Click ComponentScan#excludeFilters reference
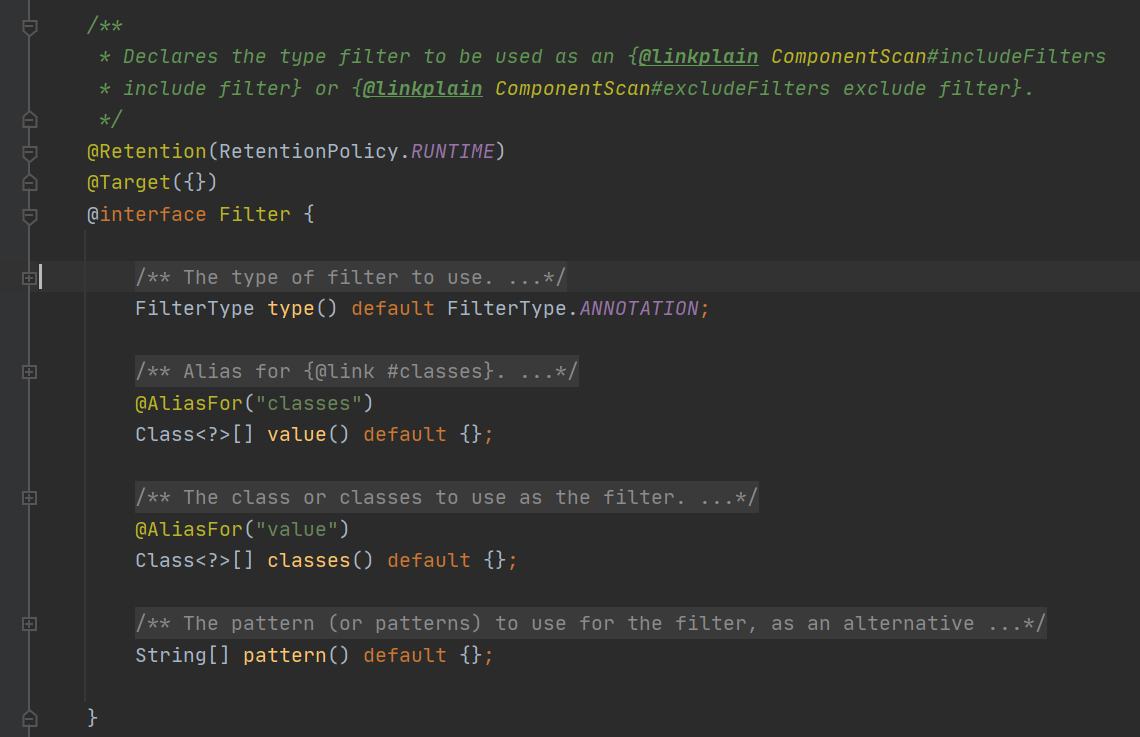This screenshot has width=1140, height=737. (x=662, y=89)
